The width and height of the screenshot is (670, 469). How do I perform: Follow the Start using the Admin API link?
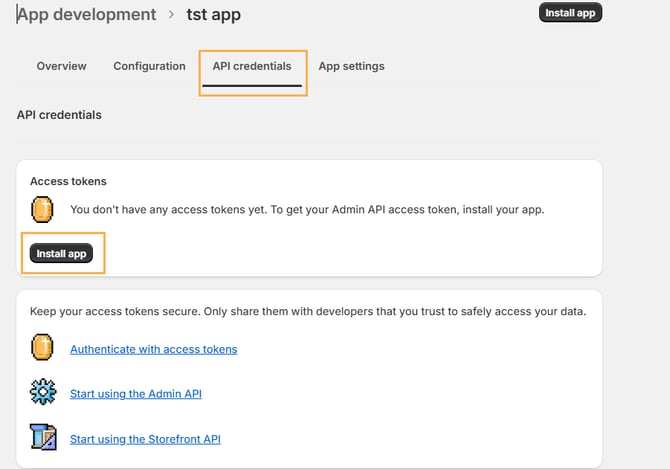[135, 394]
